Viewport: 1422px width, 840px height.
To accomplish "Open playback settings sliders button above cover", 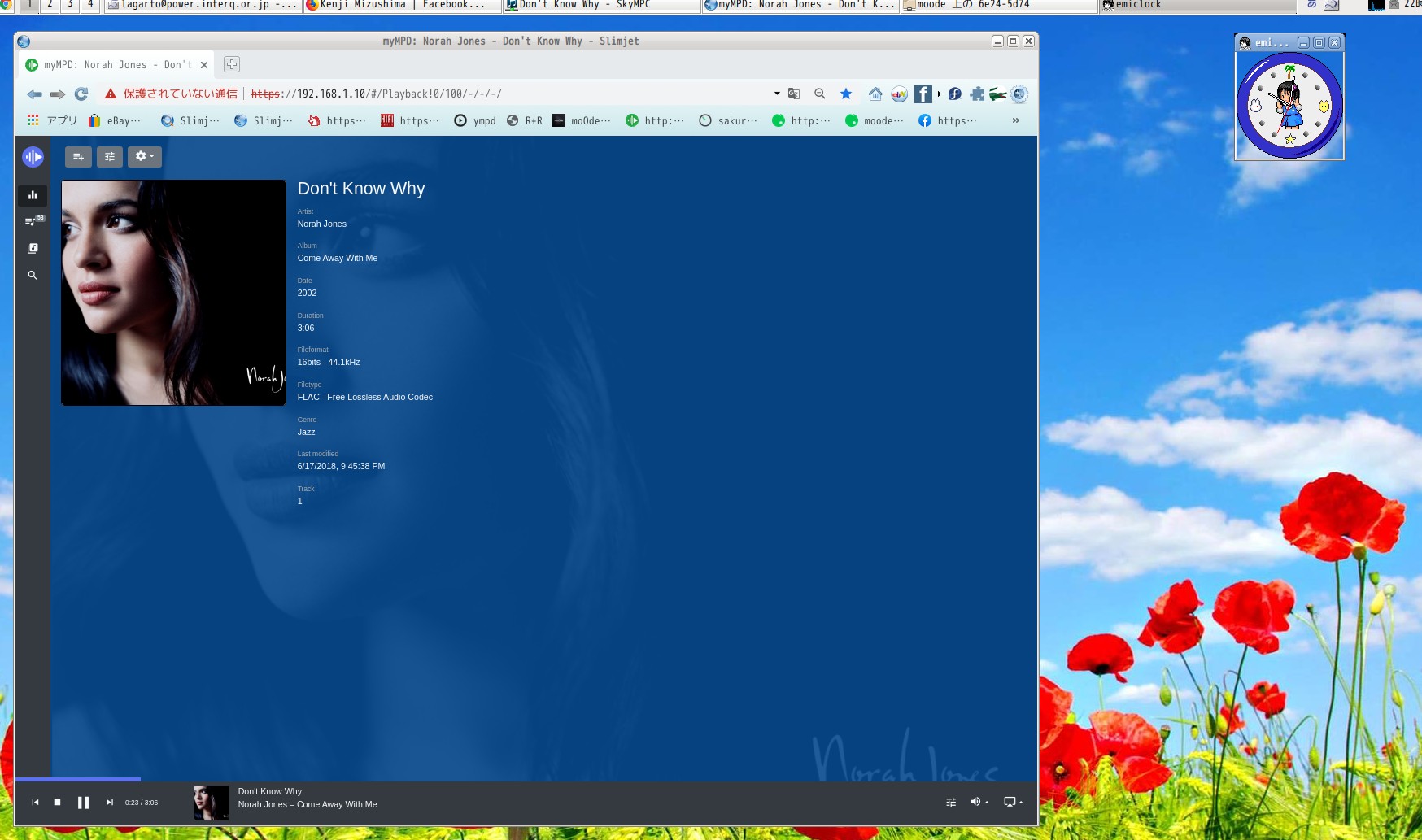I will (110, 157).
